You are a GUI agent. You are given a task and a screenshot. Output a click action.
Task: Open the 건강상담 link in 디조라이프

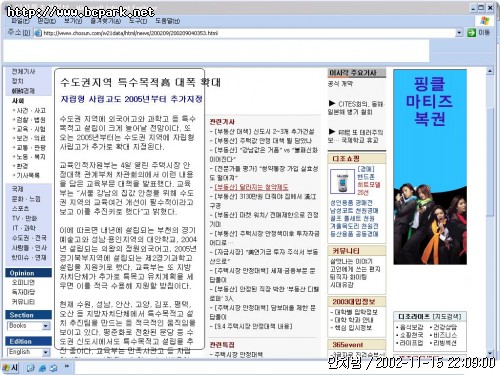pos(445,327)
